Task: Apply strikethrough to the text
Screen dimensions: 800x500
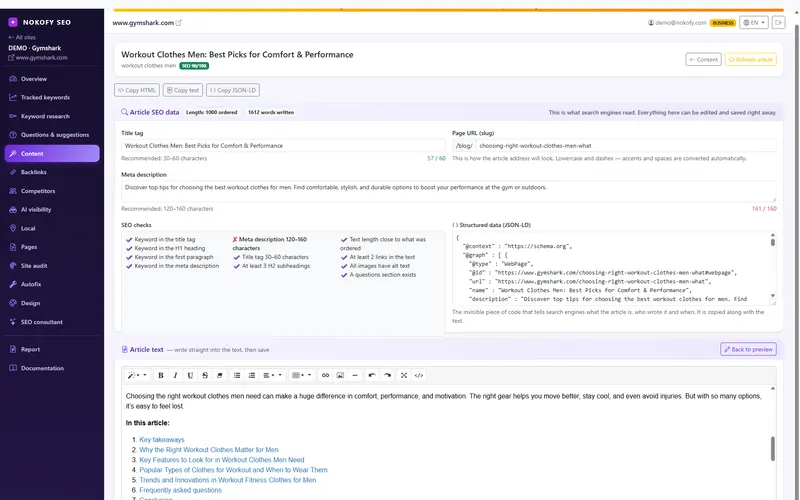Action: click(205, 375)
